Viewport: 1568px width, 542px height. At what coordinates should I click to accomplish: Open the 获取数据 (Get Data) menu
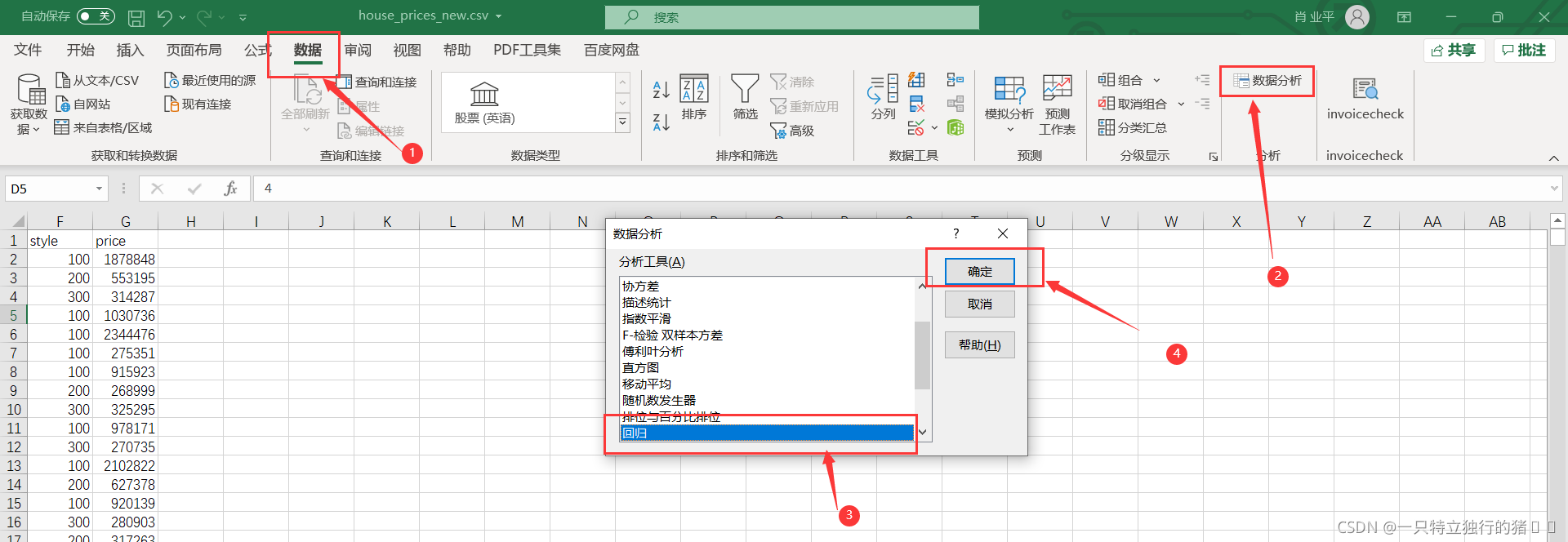pos(29,104)
